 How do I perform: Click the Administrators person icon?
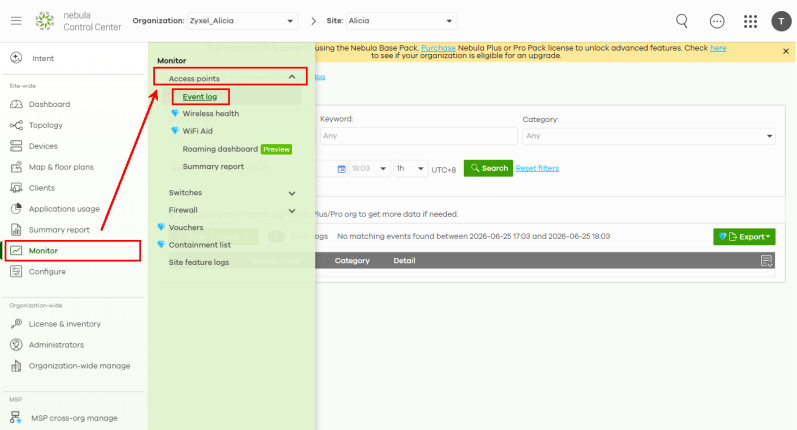[x=16, y=345]
